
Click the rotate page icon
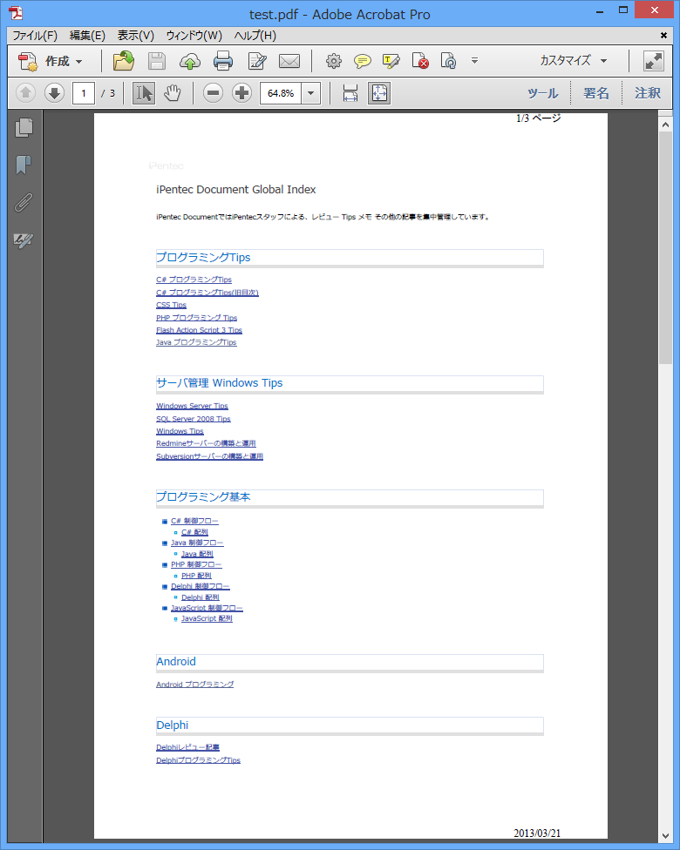point(448,61)
